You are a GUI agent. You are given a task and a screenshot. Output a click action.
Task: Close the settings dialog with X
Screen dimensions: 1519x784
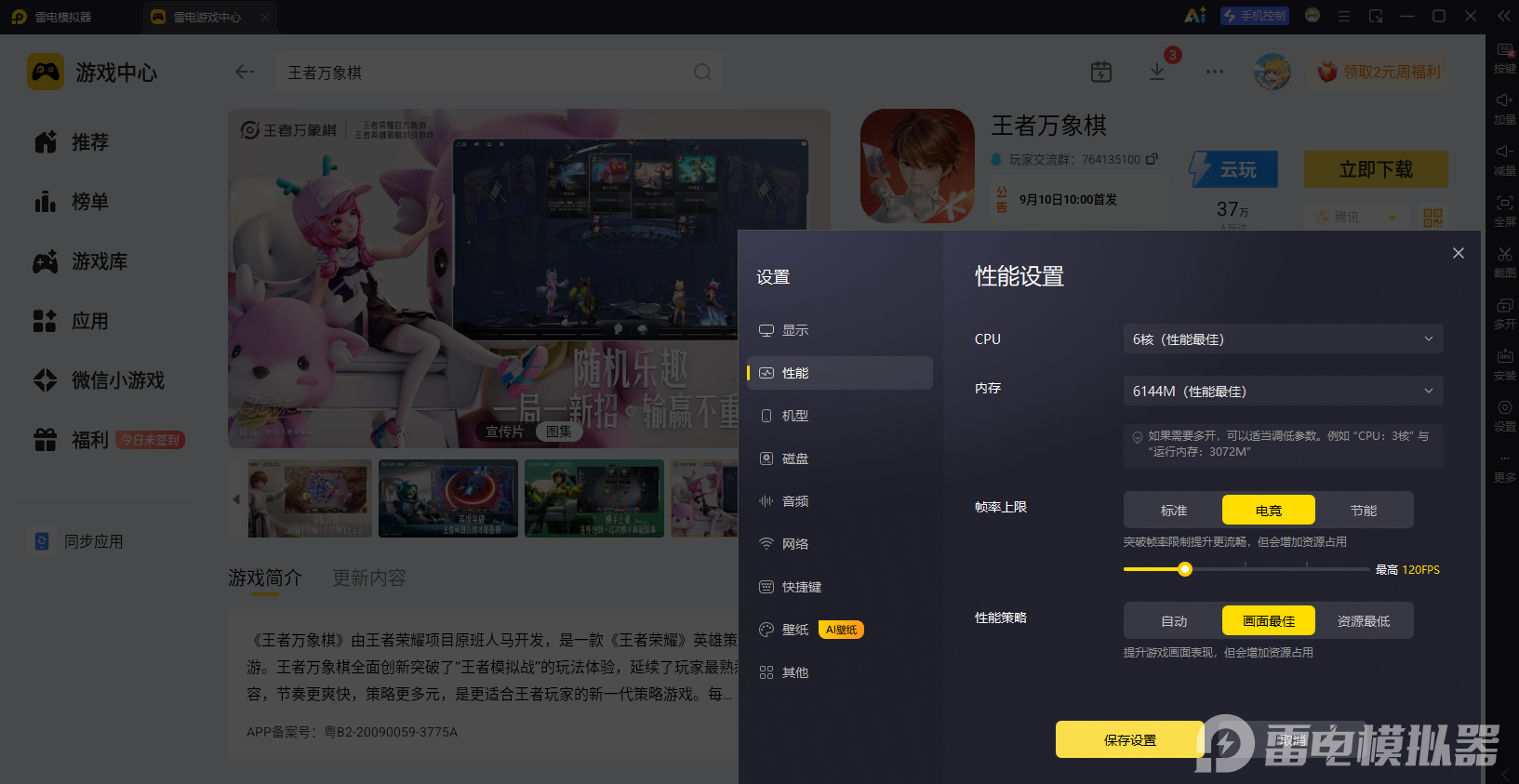point(1459,253)
